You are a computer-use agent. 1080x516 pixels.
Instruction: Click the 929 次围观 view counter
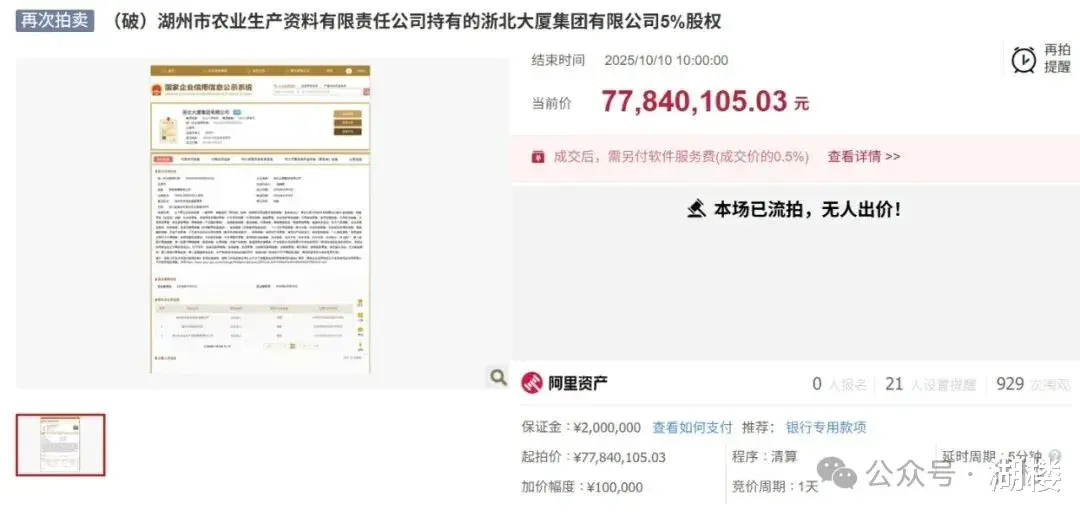click(1033, 384)
